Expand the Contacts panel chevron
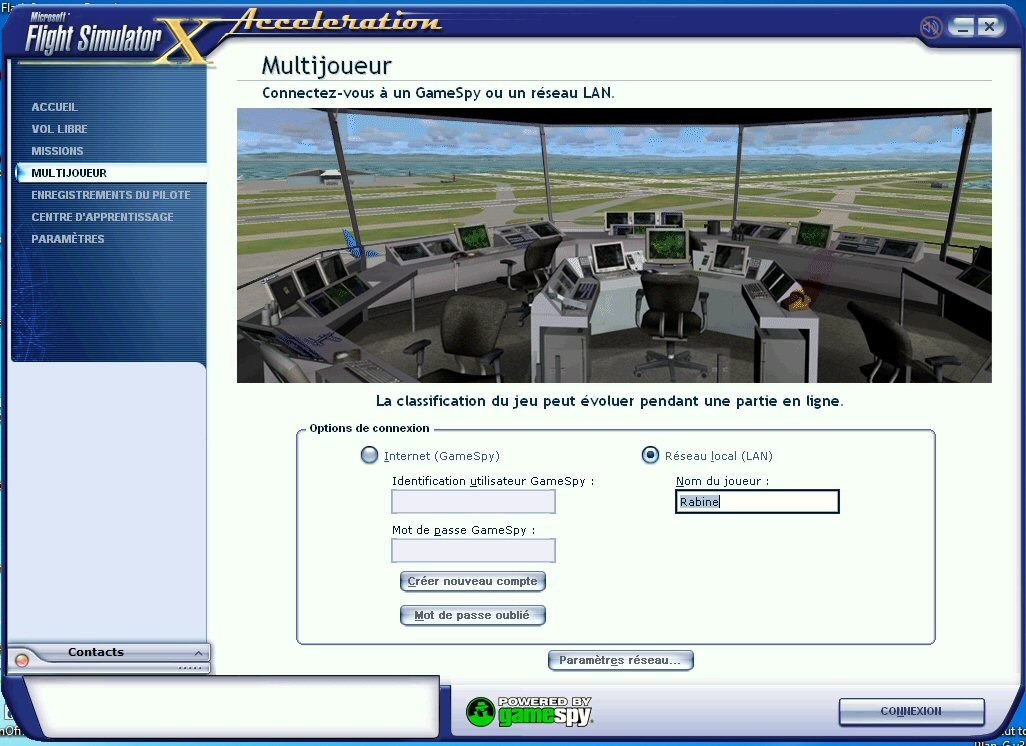 (198, 653)
